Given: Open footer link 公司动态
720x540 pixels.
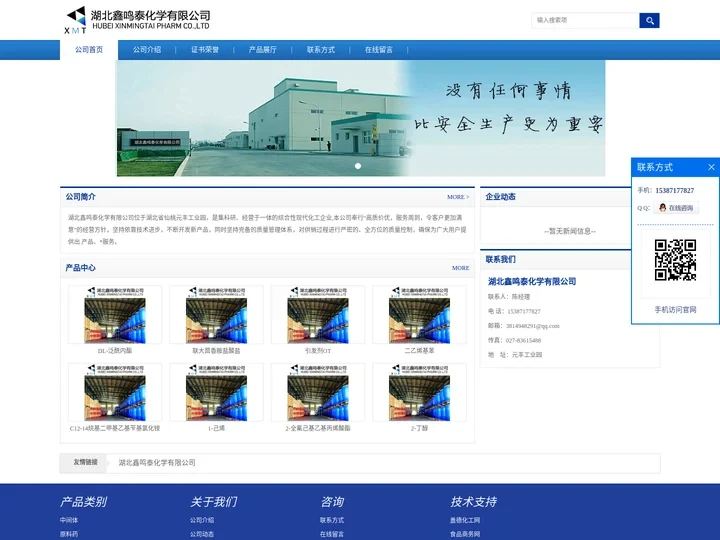Looking at the screenshot, I should [x=202, y=534].
